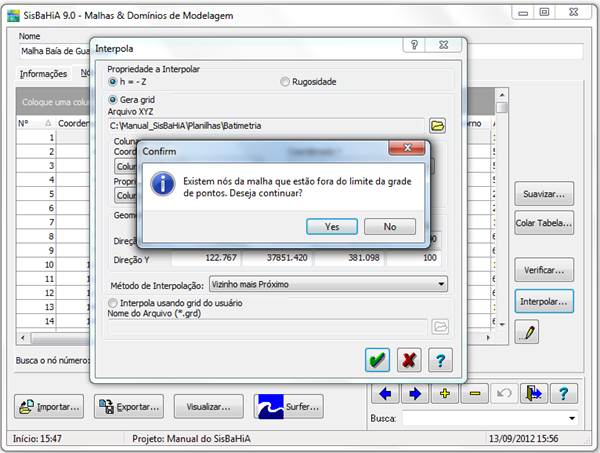Click the undo arrow icon
This screenshot has height=453, width=600.
pos(504,393)
